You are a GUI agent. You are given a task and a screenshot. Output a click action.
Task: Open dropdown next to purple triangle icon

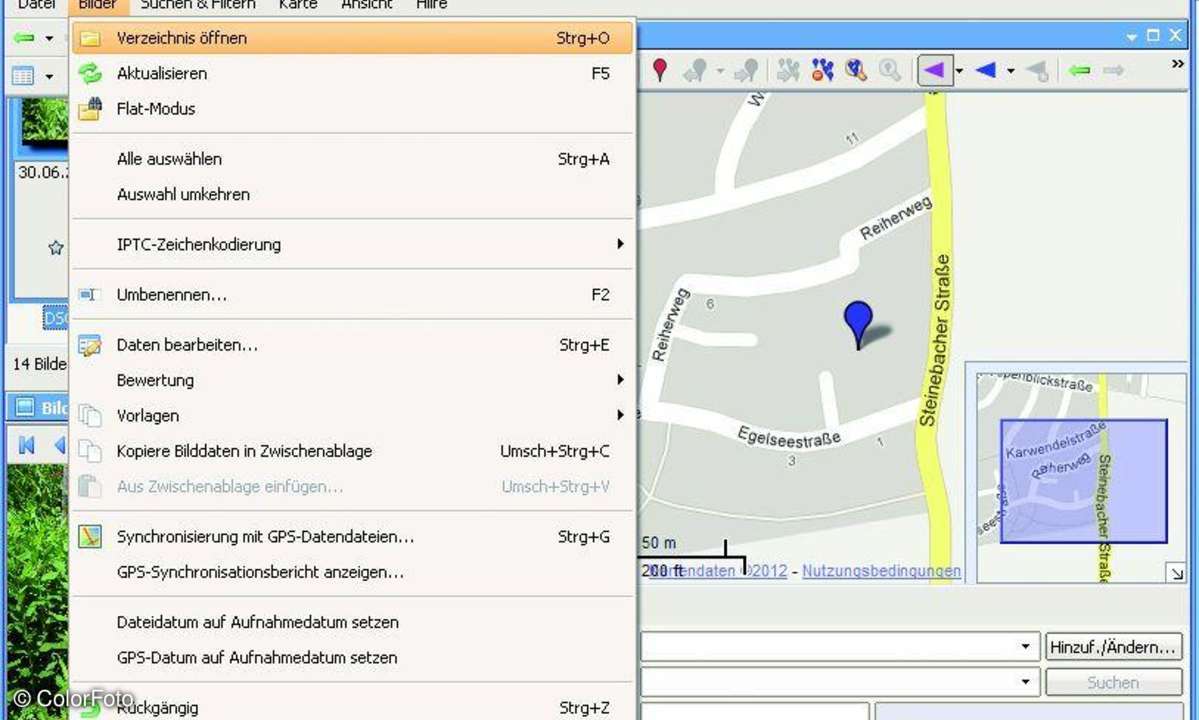959,71
